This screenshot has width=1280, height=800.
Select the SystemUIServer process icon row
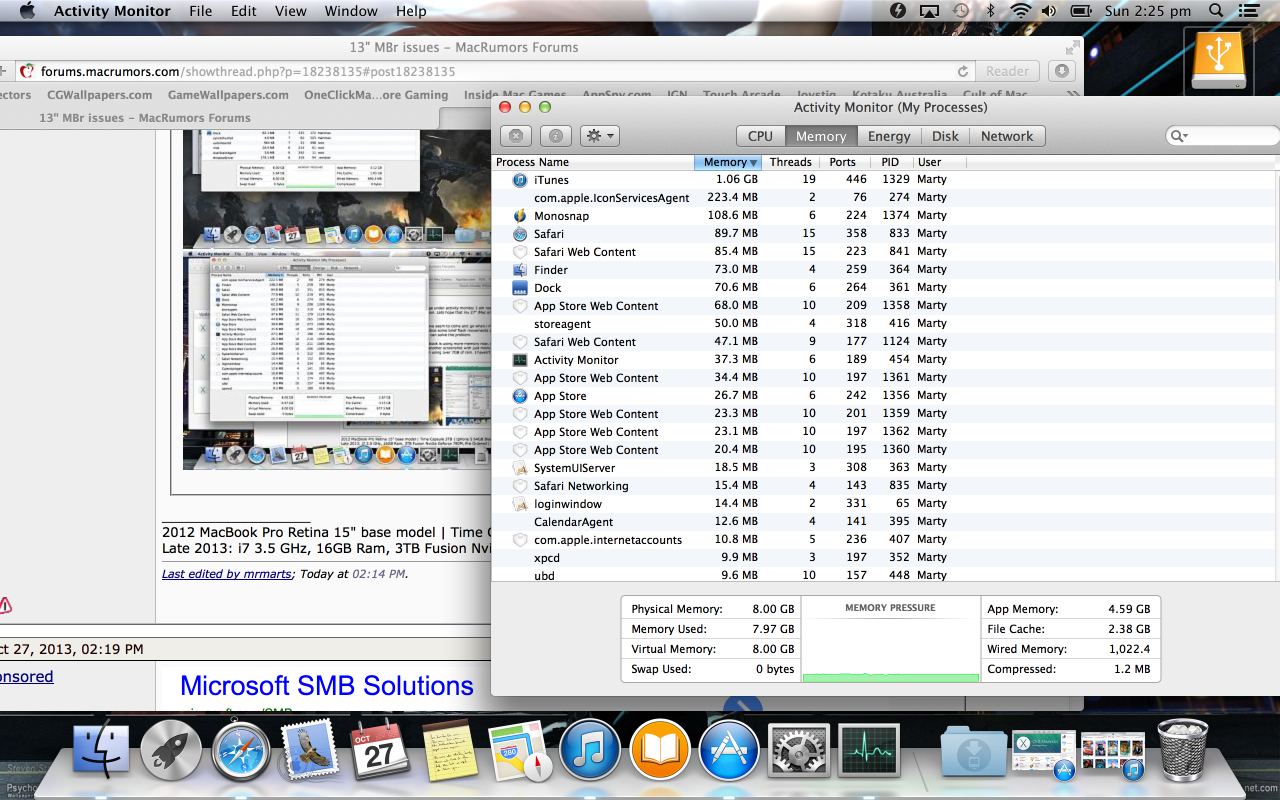[x=520, y=468]
